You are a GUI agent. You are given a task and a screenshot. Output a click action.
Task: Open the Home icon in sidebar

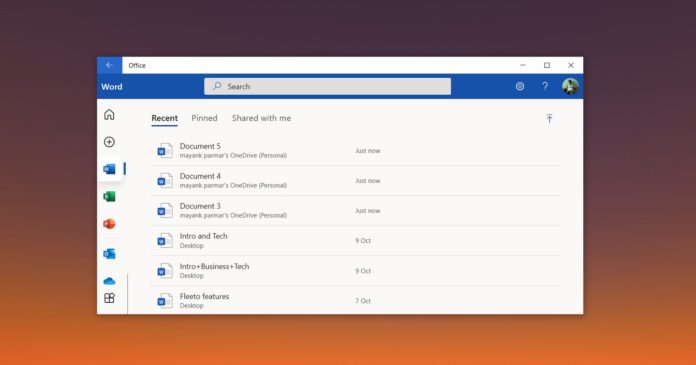(109, 115)
